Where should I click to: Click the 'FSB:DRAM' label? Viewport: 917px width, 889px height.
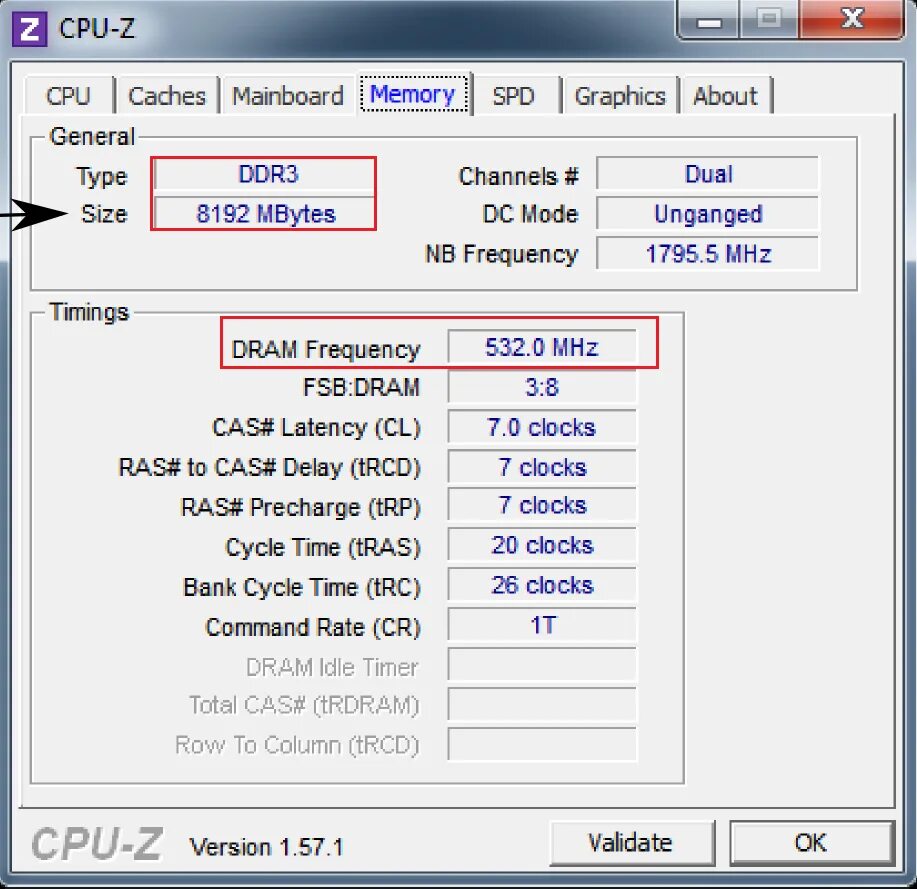(361, 387)
